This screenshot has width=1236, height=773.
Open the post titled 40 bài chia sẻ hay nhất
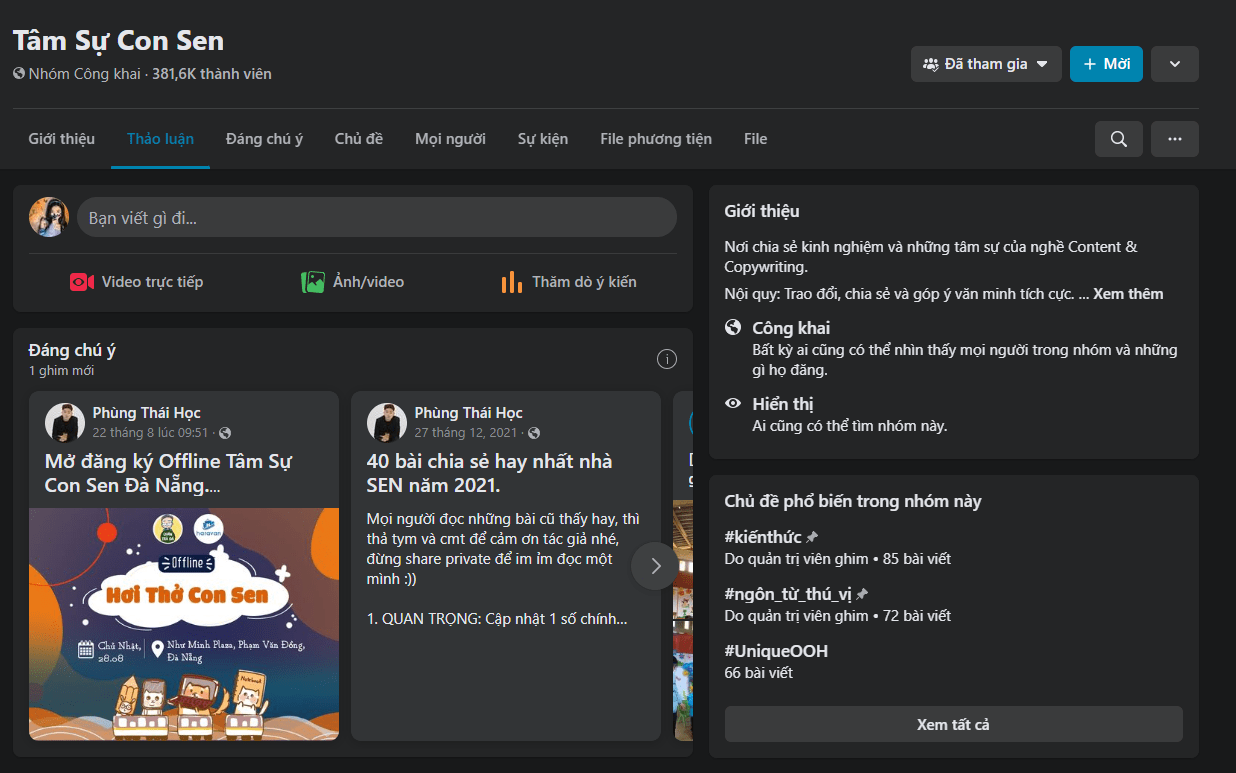(x=490, y=473)
